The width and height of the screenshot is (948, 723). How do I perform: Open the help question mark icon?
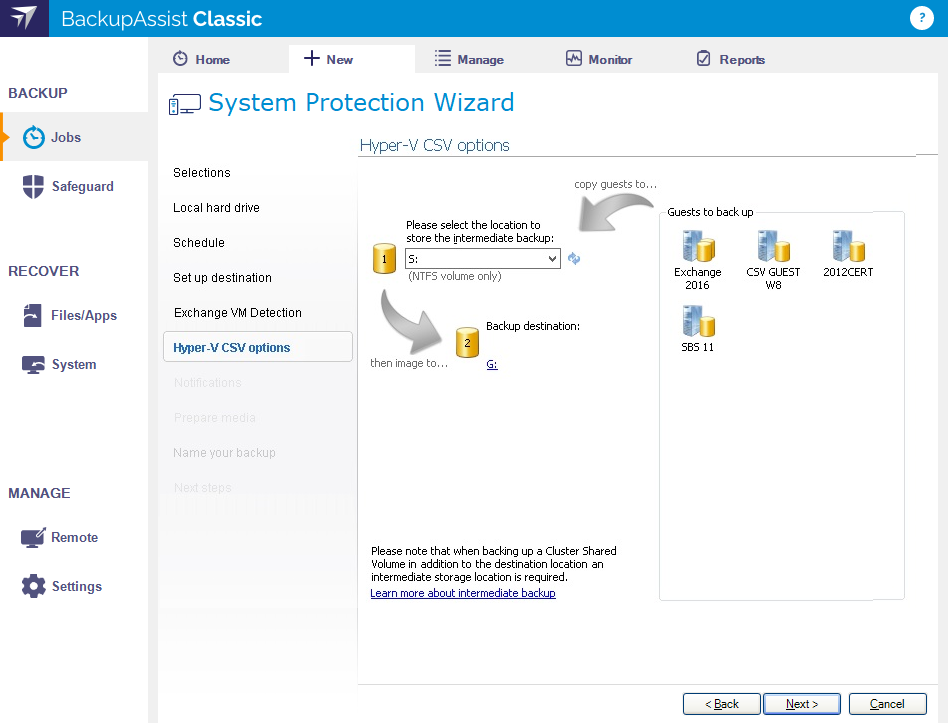pos(921,18)
